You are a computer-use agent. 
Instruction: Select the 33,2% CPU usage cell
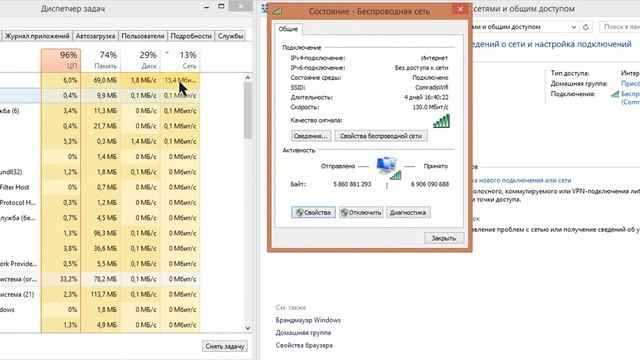pyautogui.click(x=61, y=279)
